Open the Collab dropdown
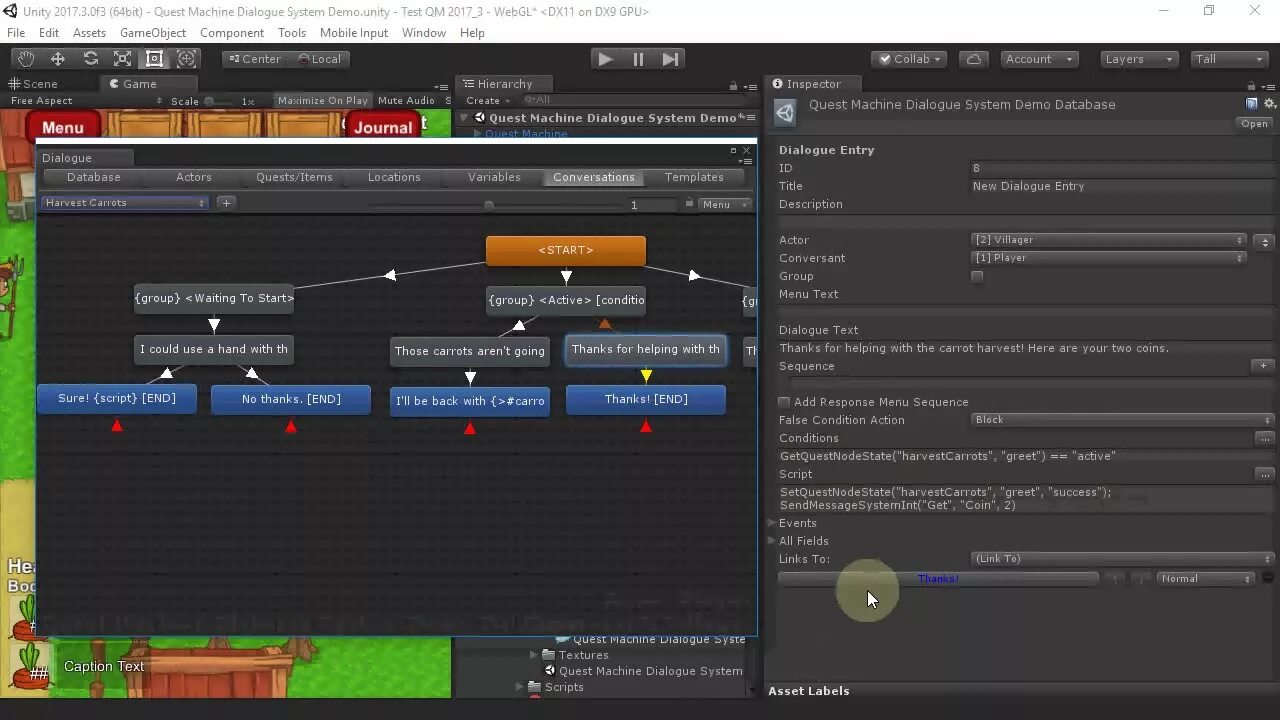Screen dimensions: 1280x720 click(x=909, y=59)
